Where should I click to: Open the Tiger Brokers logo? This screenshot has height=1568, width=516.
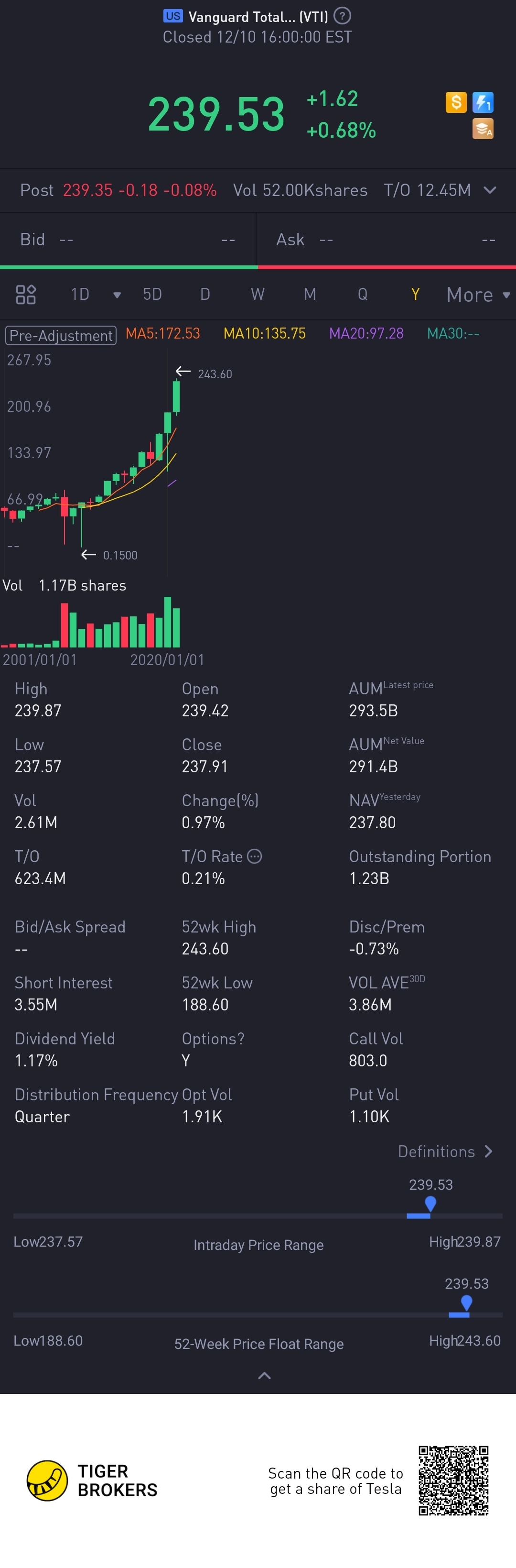[92, 1480]
